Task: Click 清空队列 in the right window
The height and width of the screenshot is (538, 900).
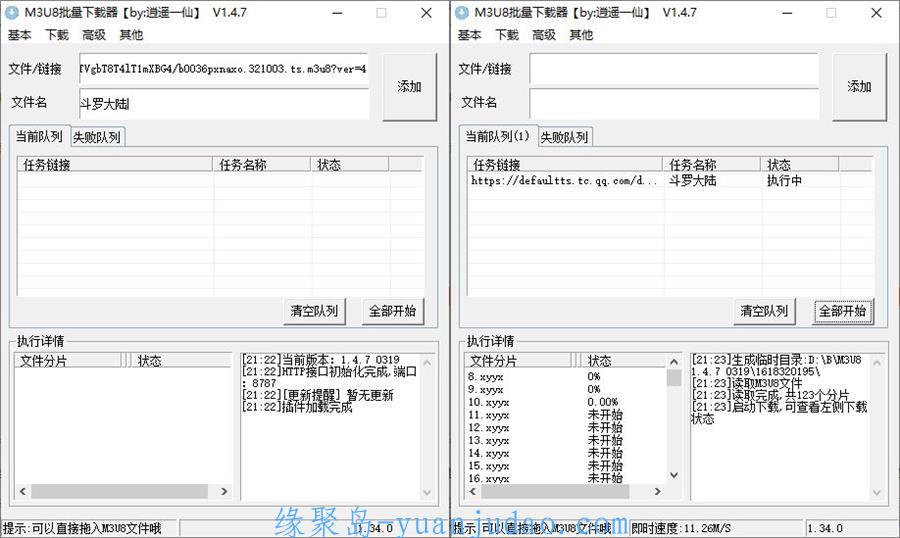Action: tap(764, 311)
